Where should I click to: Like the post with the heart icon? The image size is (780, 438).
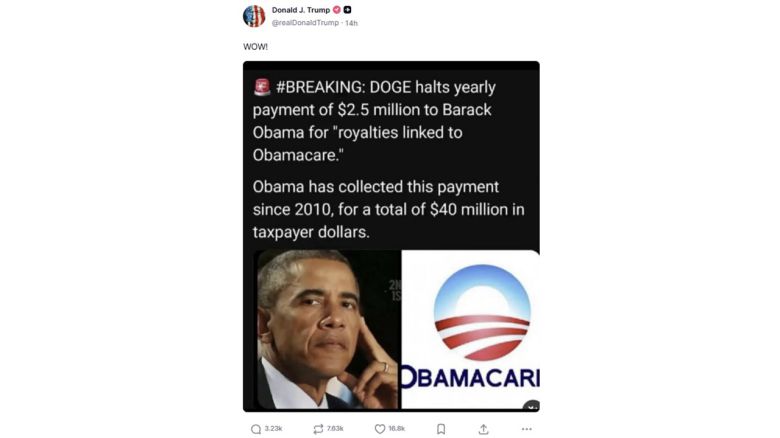click(x=380, y=429)
